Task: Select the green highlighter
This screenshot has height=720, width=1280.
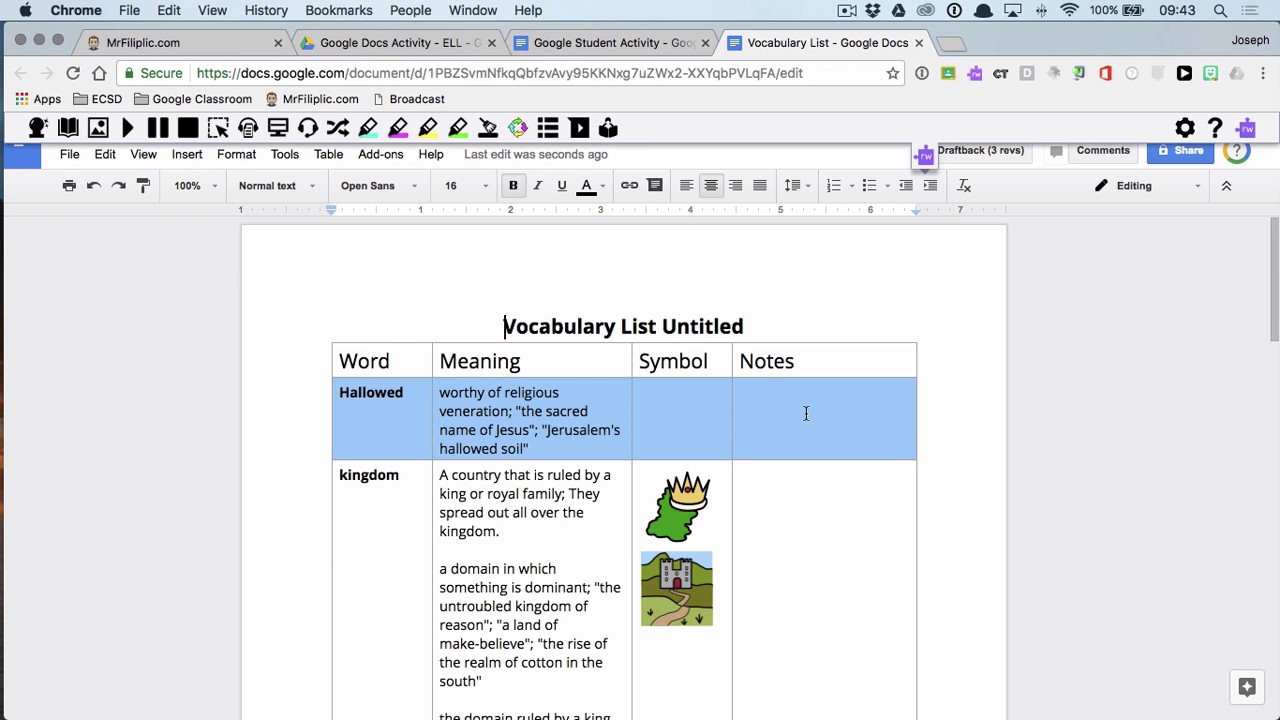Action: [458, 128]
